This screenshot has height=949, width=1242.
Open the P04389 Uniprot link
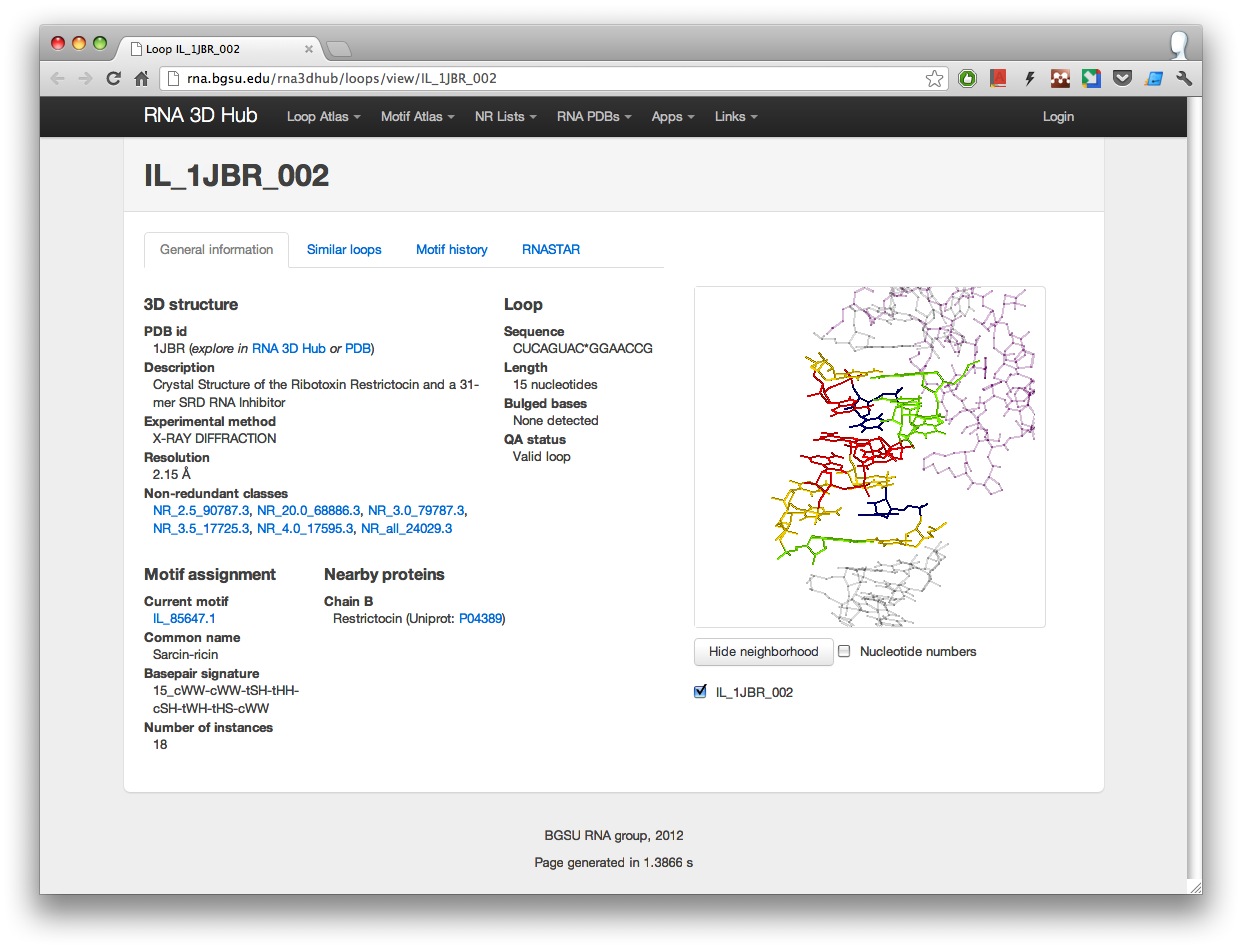(x=480, y=619)
